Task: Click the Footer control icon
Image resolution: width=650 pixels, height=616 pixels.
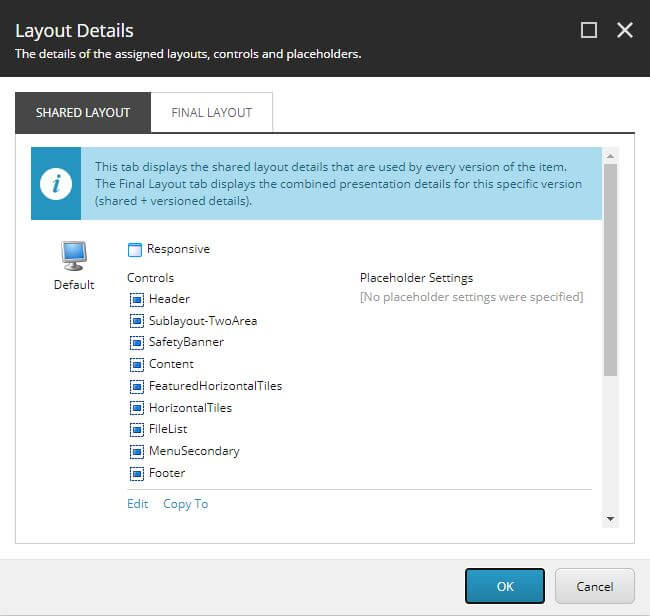Action: tap(137, 474)
